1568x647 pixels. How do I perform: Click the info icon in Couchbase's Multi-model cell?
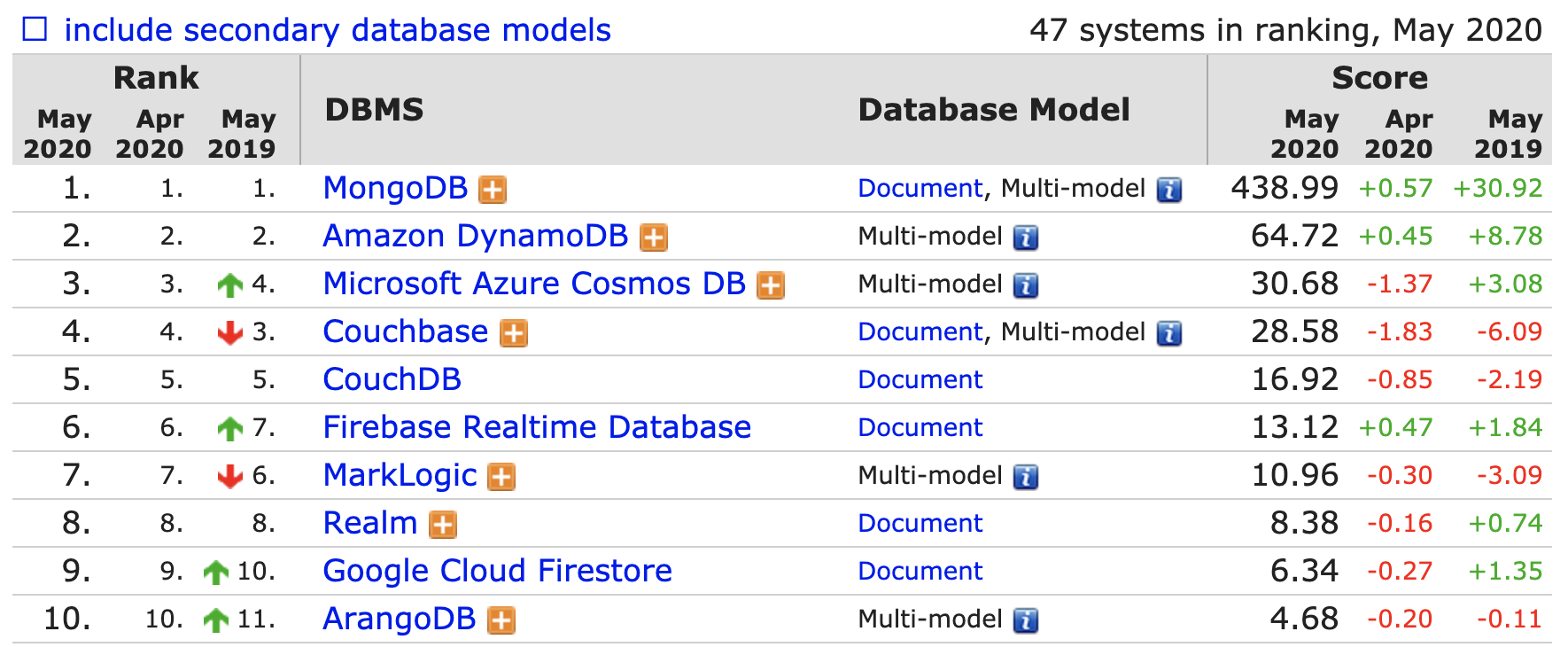[x=1169, y=333]
